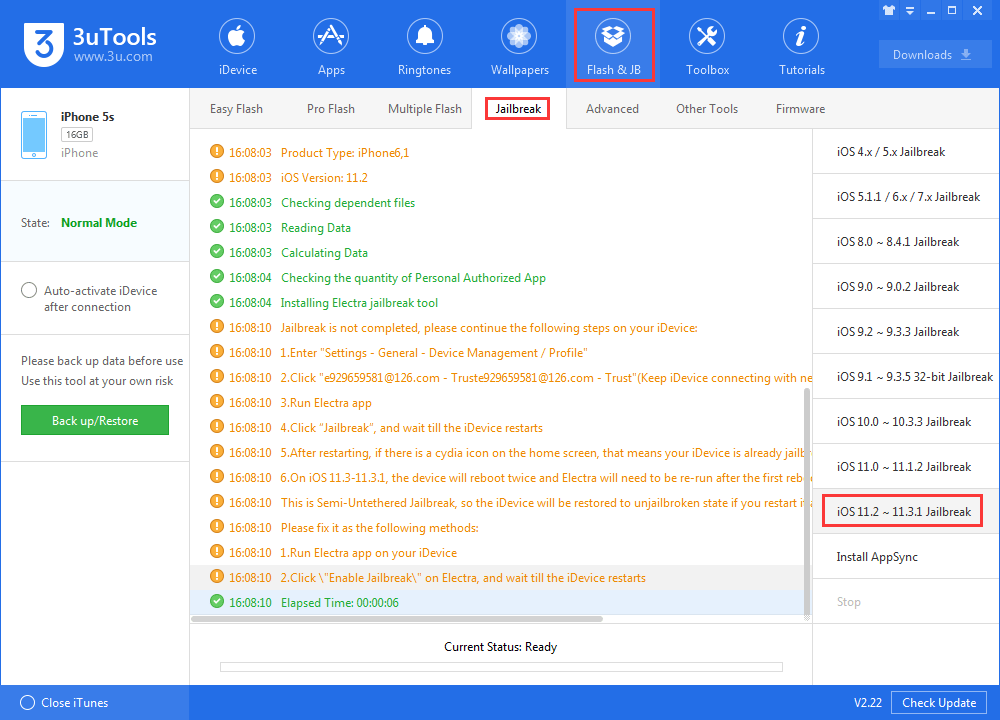Screen dimensions: 1000x720
Task: Choose iOS 11.0 ~ 11.1.2 Jailbreak
Action: point(906,466)
